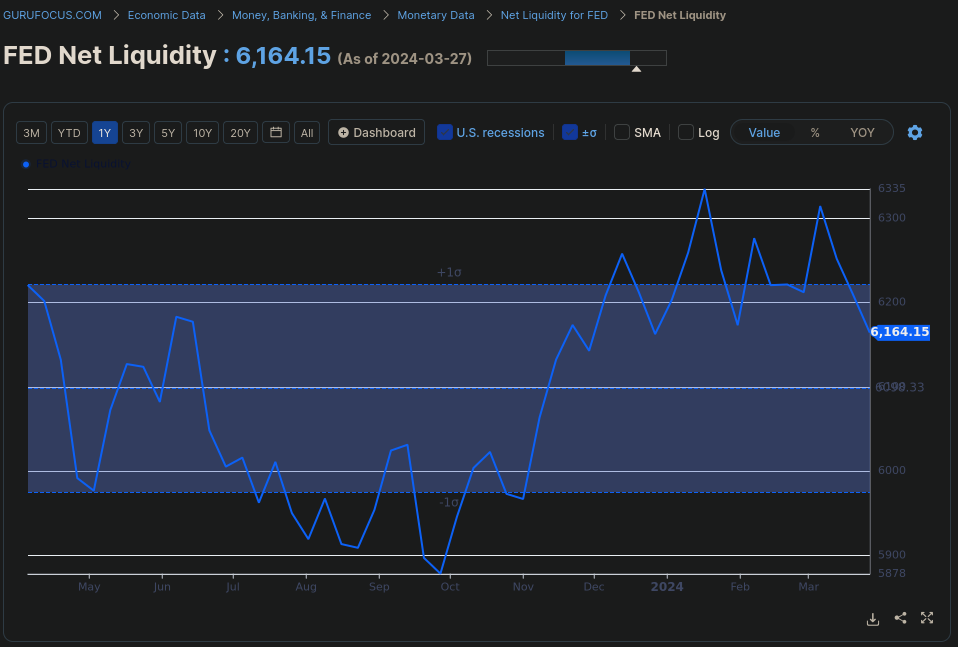958x647 pixels.
Task: Click the GURUFOCUS.COM home link
Action: (x=52, y=15)
